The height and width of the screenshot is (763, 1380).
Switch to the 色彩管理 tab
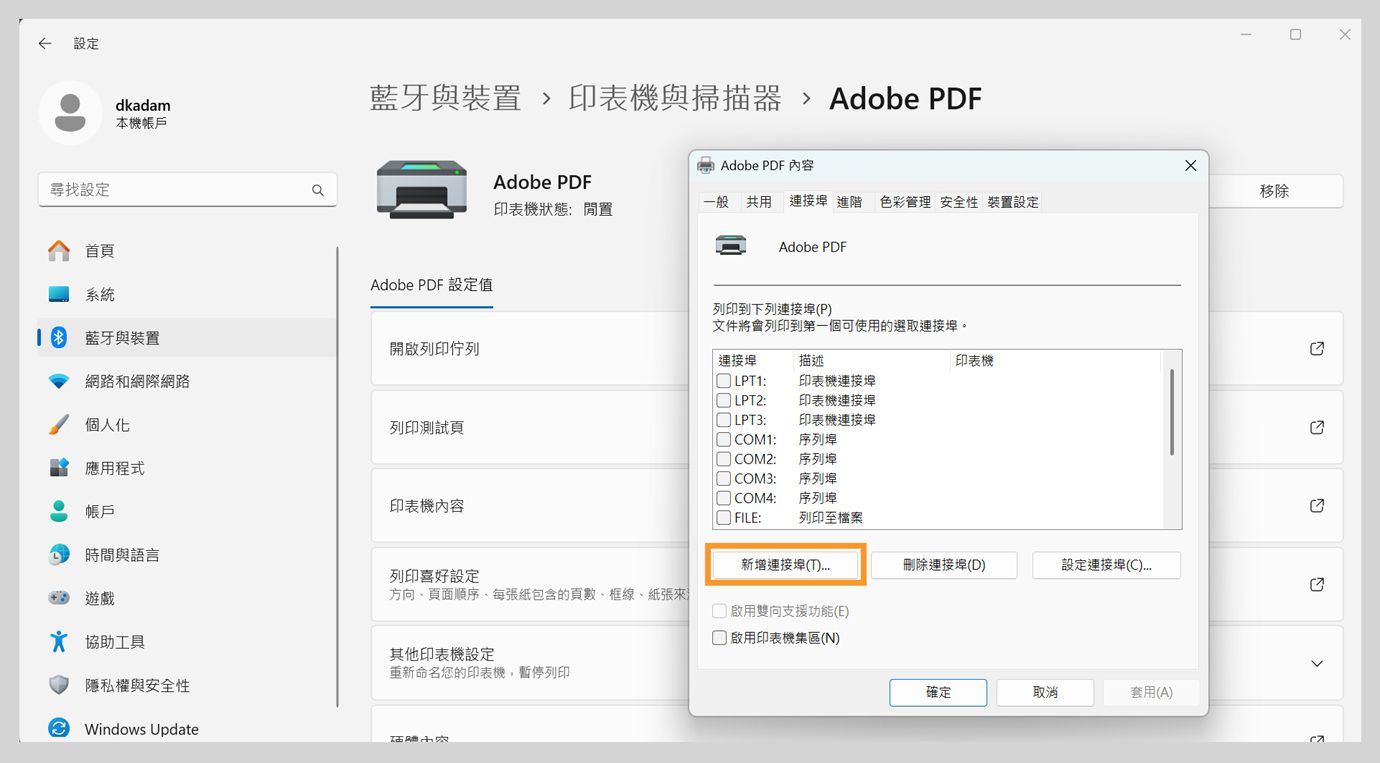click(x=904, y=201)
